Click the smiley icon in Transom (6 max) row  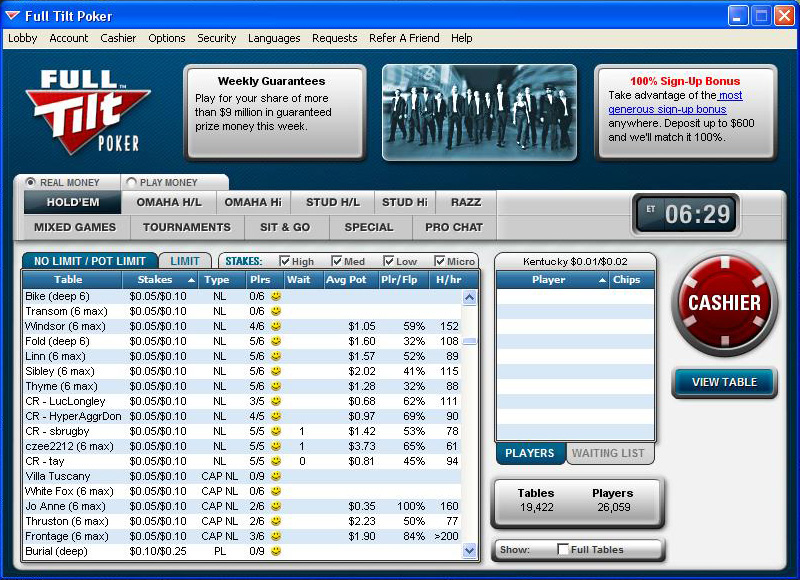(276, 311)
